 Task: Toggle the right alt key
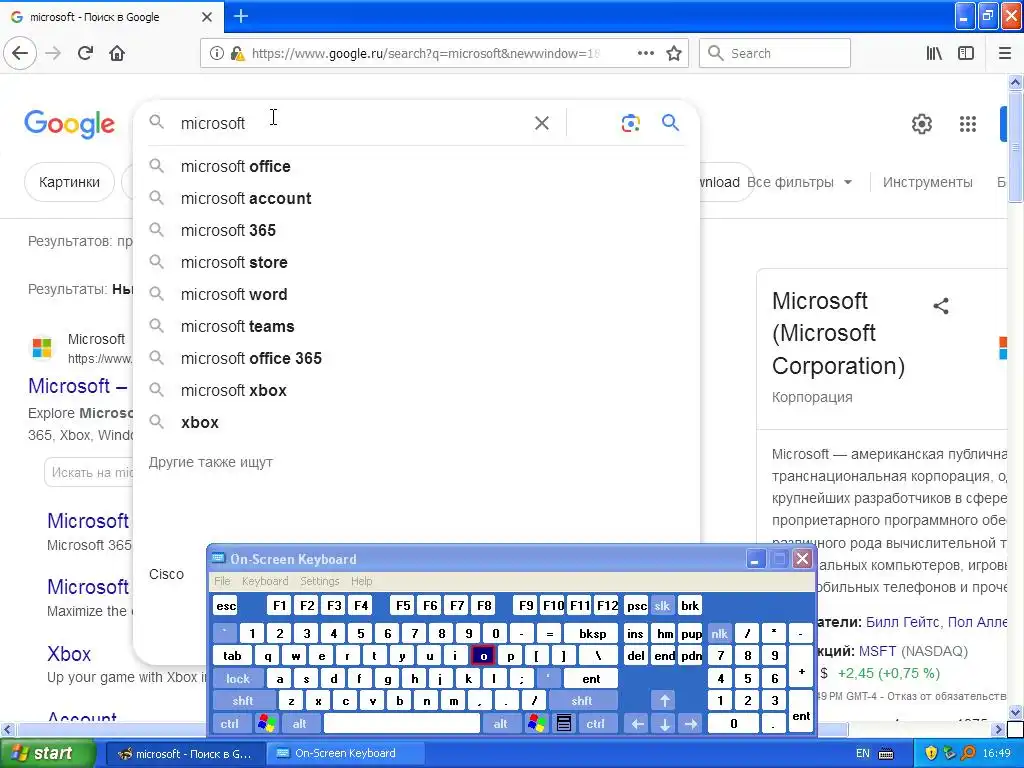[x=500, y=723]
